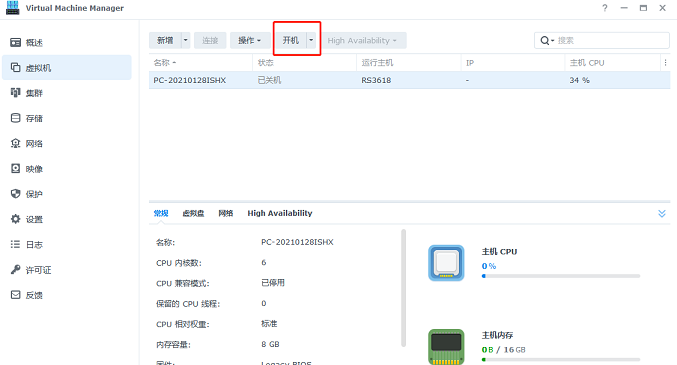Open the 概述 overview section
Viewport: 677px width, 365px height.
pos(67,42)
